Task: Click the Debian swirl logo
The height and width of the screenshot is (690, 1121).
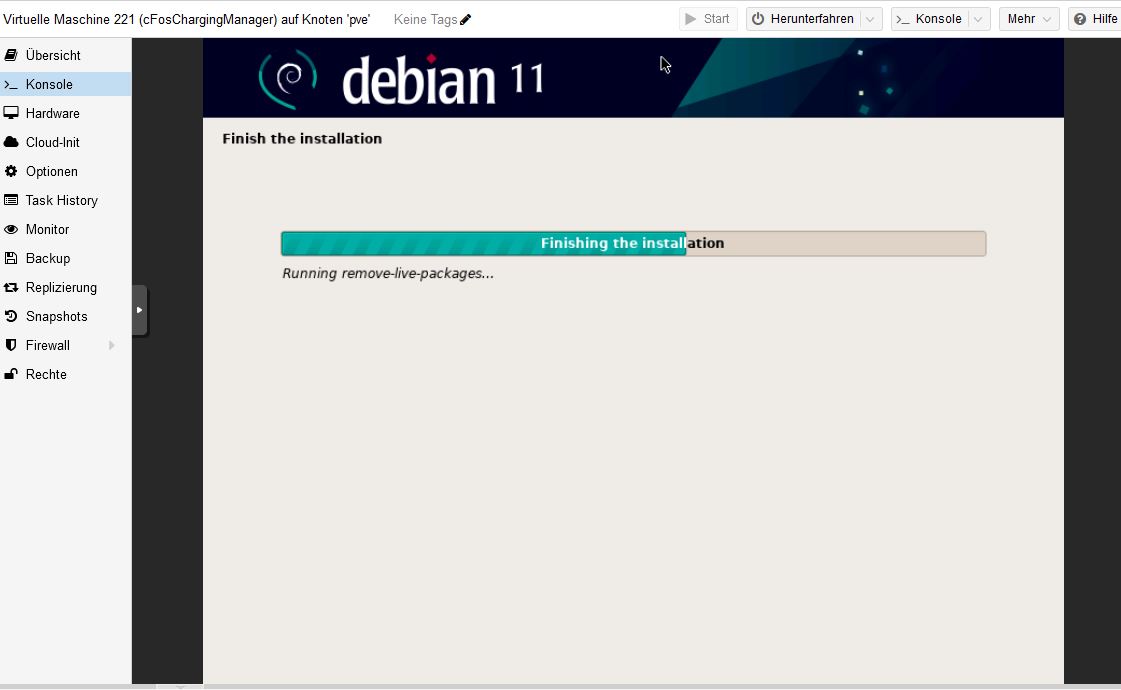Action: (x=288, y=79)
